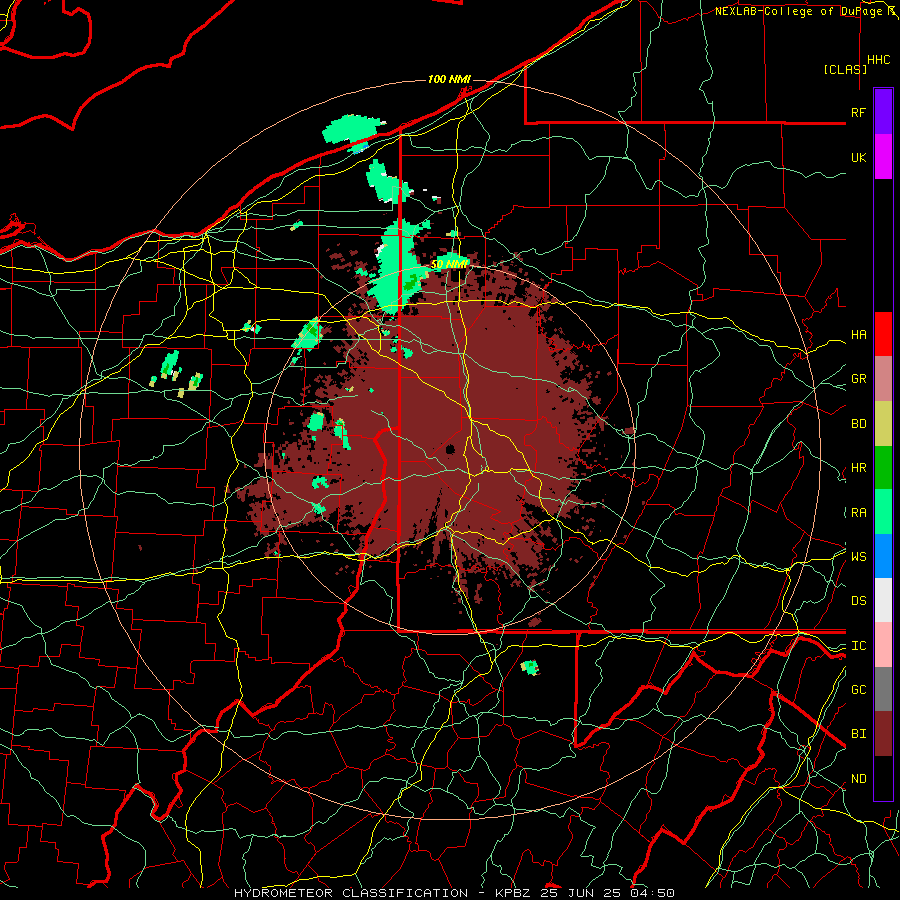Image resolution: width=900 pixels, height=900 pixels.
Task: Click the WS blue legend swatch
Action: pyautogui.click(x=883, y=556)
